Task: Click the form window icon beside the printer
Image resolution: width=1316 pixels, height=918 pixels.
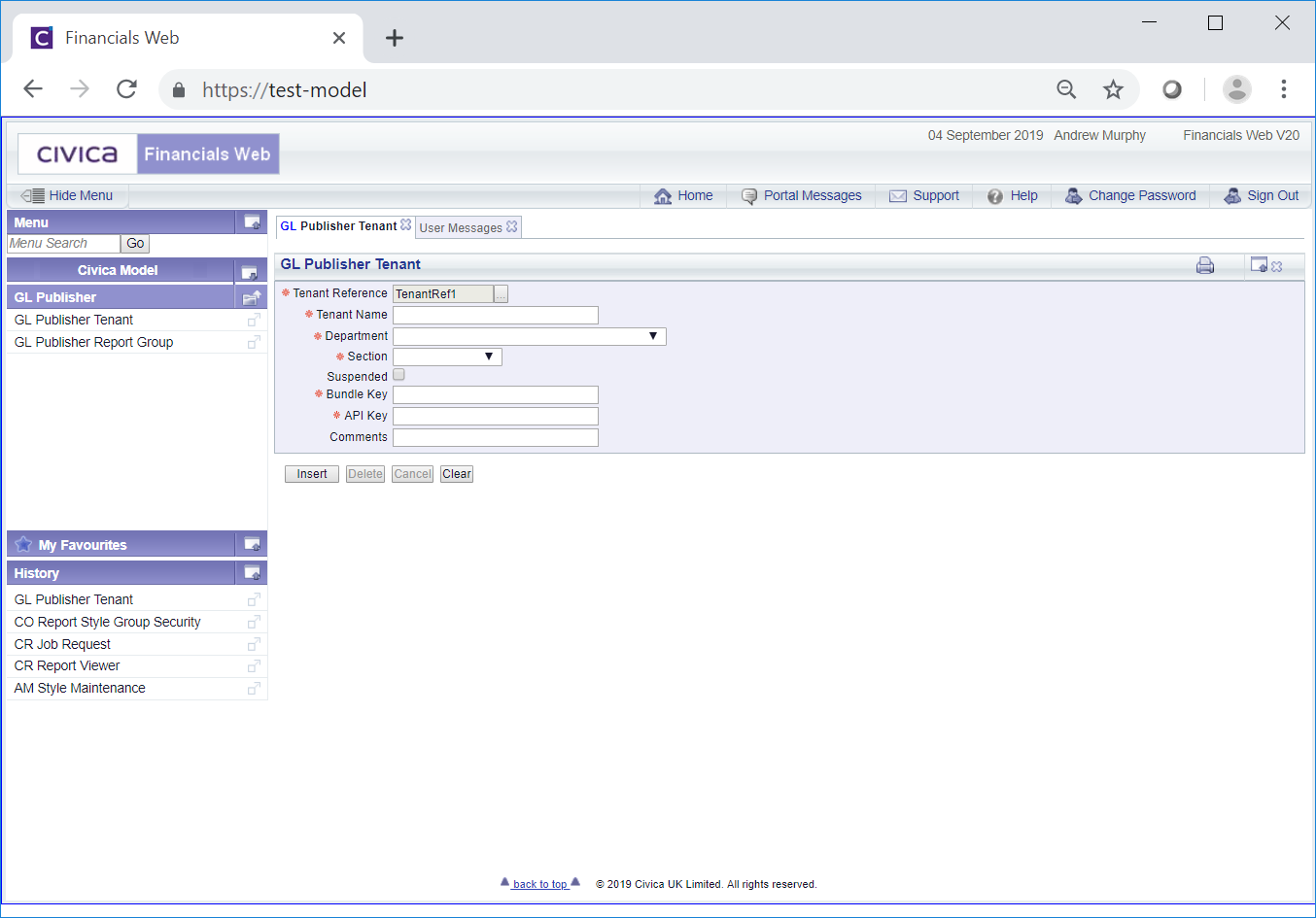Action: pos(1259,264)
